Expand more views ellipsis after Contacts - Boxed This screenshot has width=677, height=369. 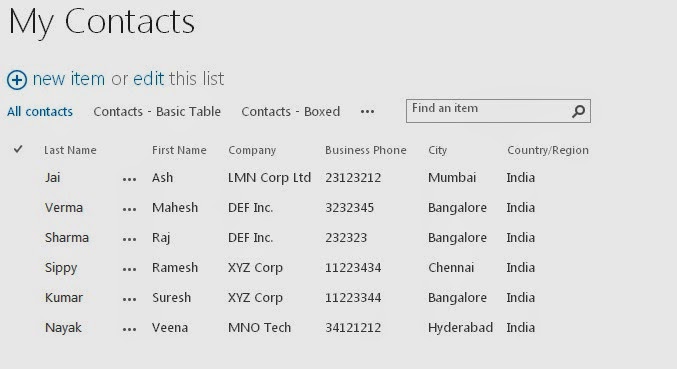tap(367, 112)
